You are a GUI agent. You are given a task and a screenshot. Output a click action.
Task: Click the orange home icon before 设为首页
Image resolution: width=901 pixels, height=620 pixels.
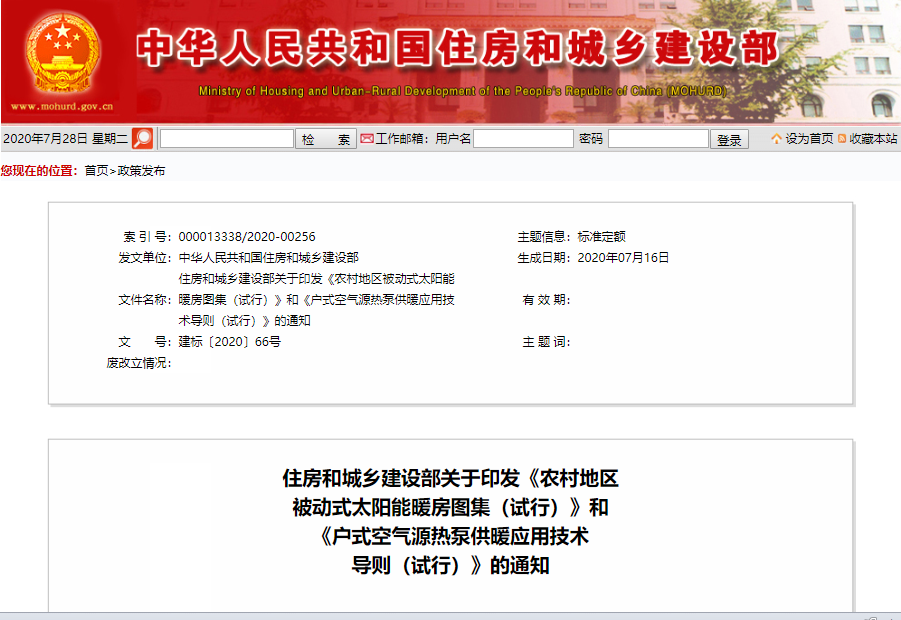[x=775, y=138]
